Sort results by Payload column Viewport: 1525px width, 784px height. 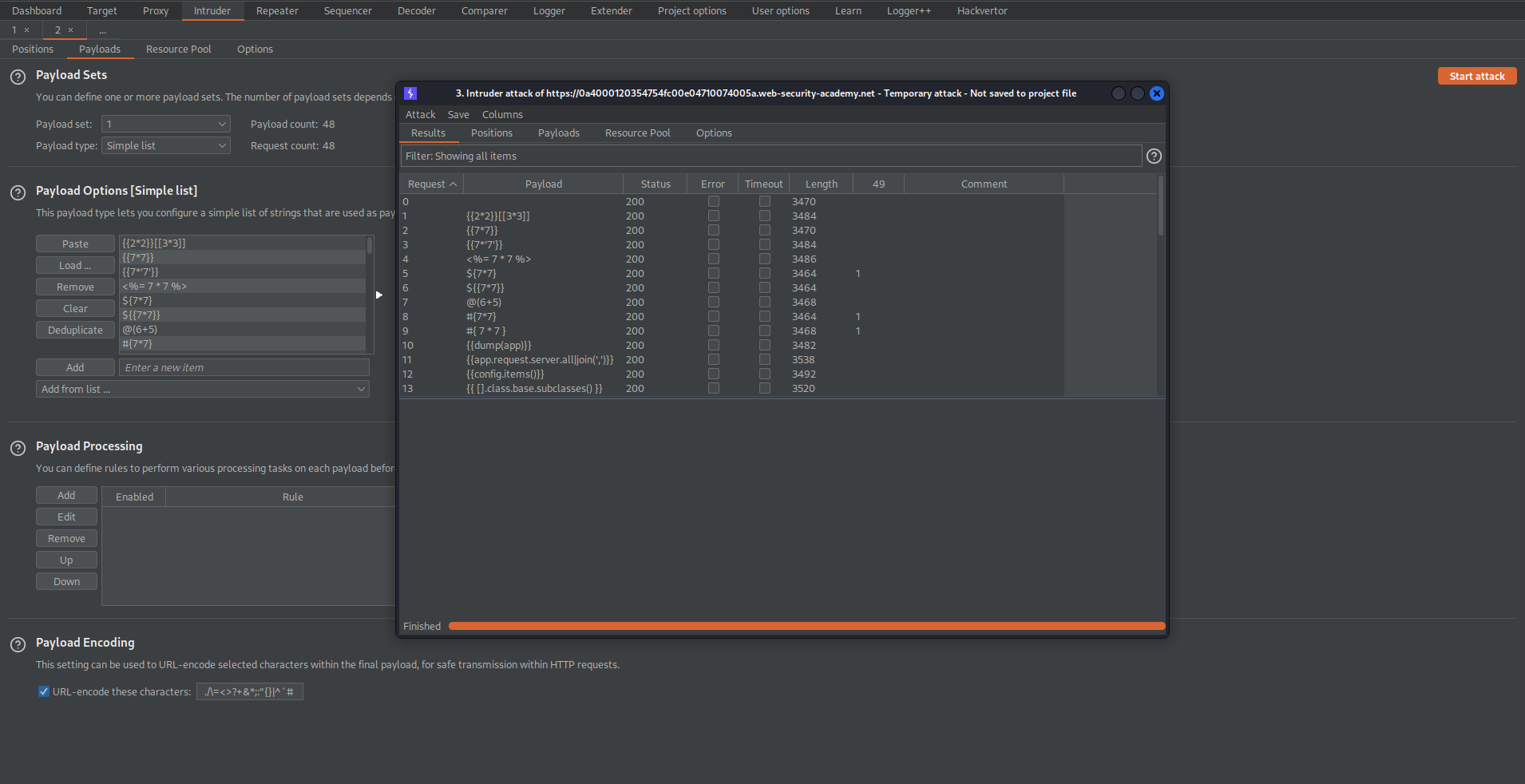544,184
